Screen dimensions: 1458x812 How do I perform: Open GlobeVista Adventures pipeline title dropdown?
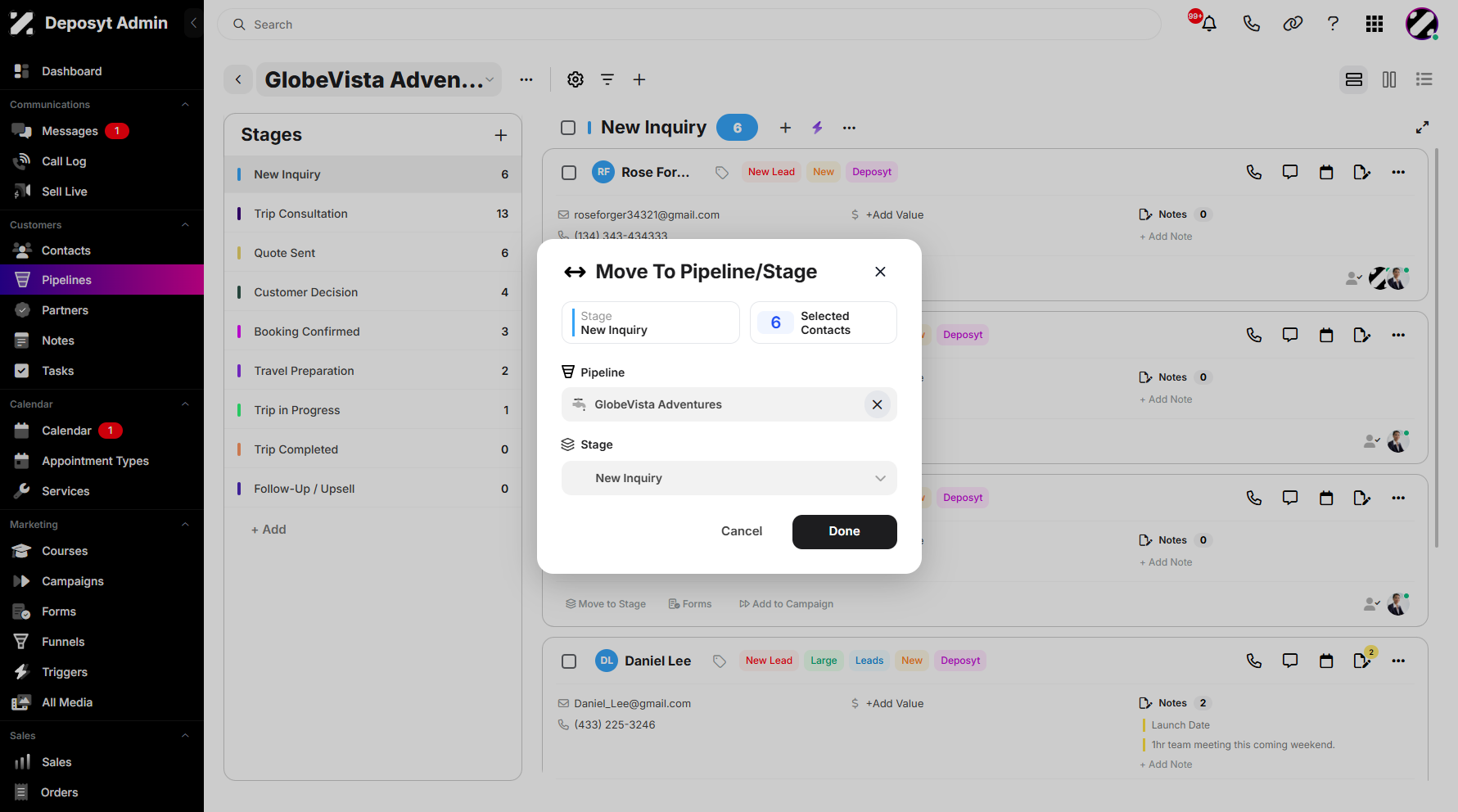[x=379, y=79]
